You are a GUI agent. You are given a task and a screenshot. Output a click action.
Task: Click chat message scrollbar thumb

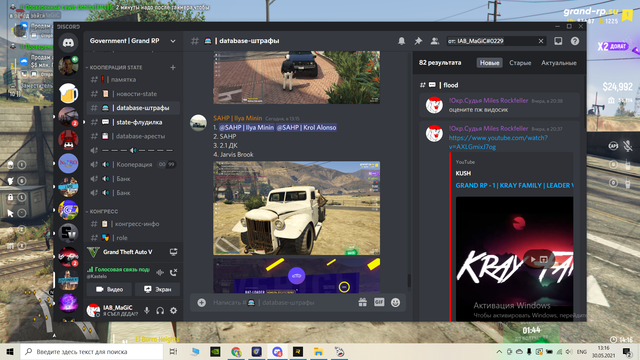(x=409, y=280)
